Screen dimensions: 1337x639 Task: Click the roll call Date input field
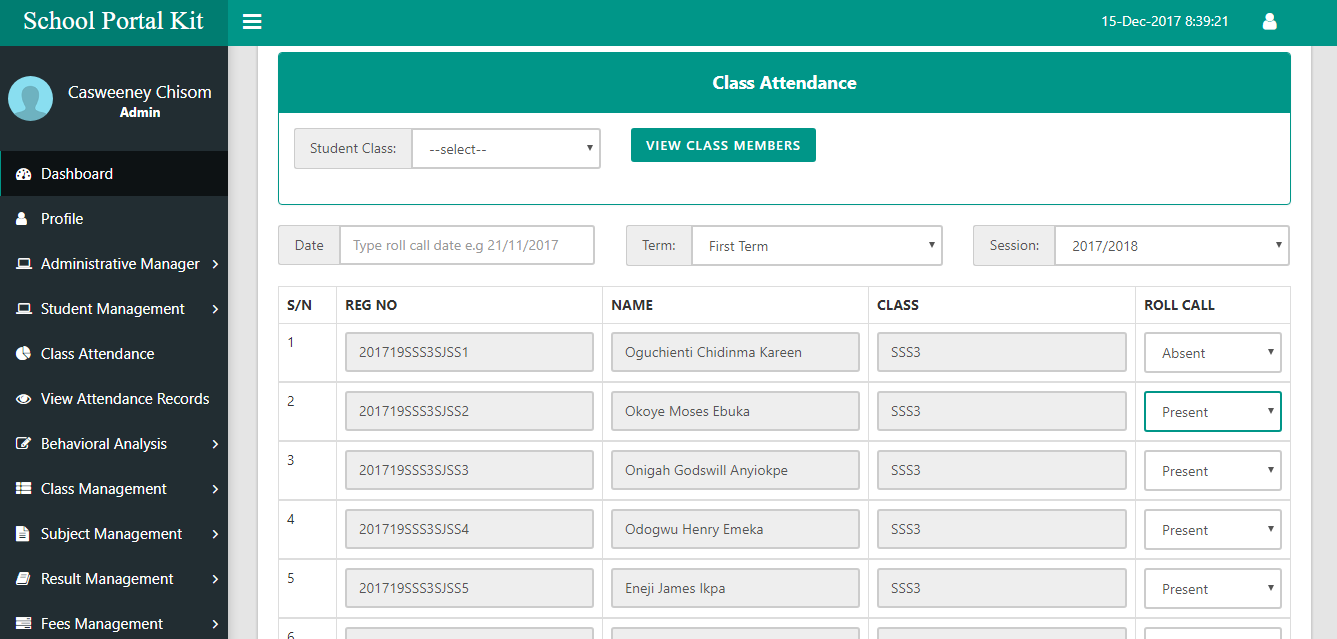(x=466, y=246)
